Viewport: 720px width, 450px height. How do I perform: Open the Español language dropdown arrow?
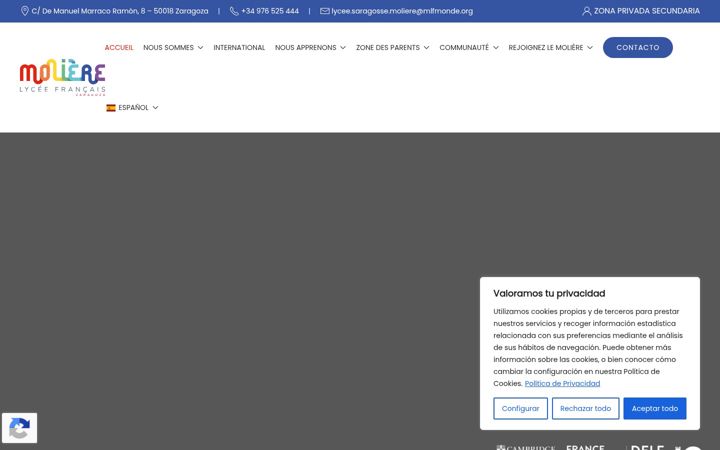[x=155, y=107]
